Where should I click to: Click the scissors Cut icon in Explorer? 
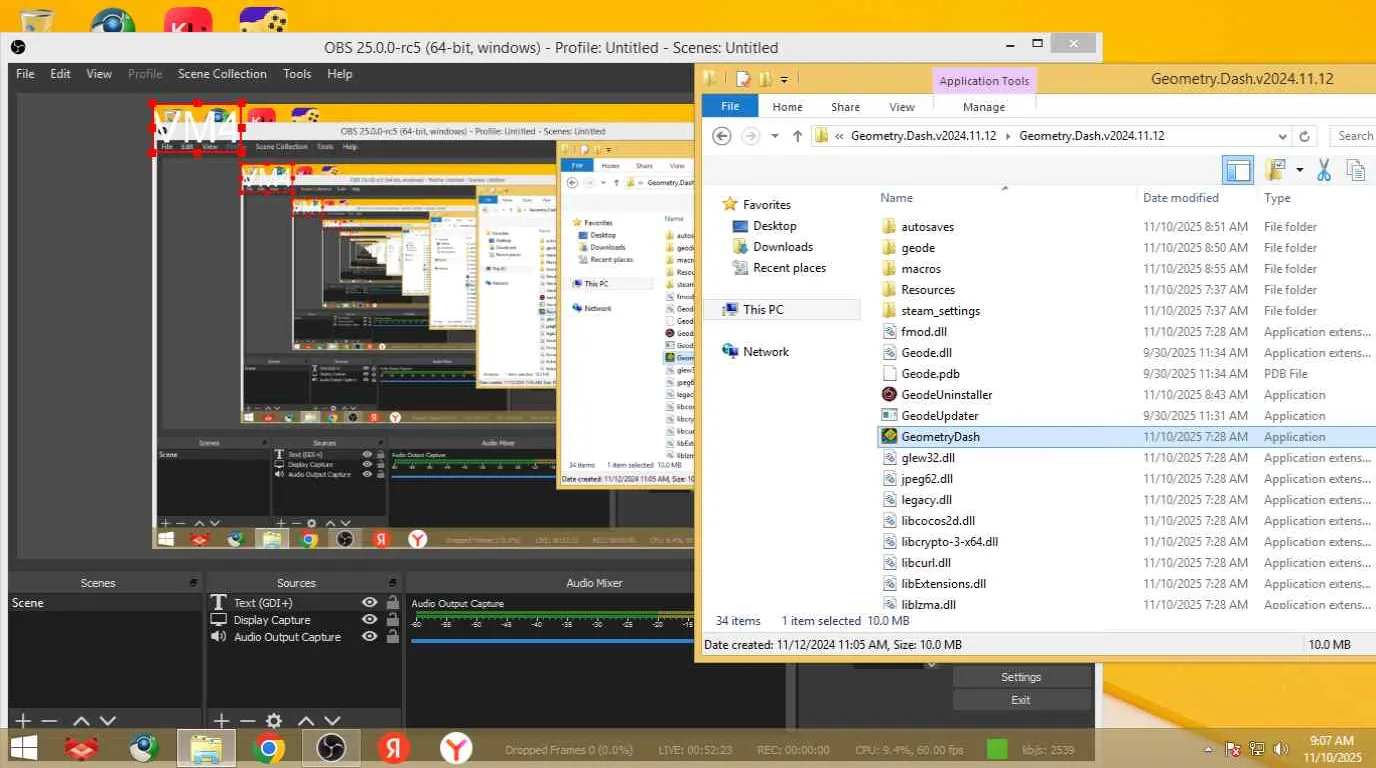(1324, 170)
